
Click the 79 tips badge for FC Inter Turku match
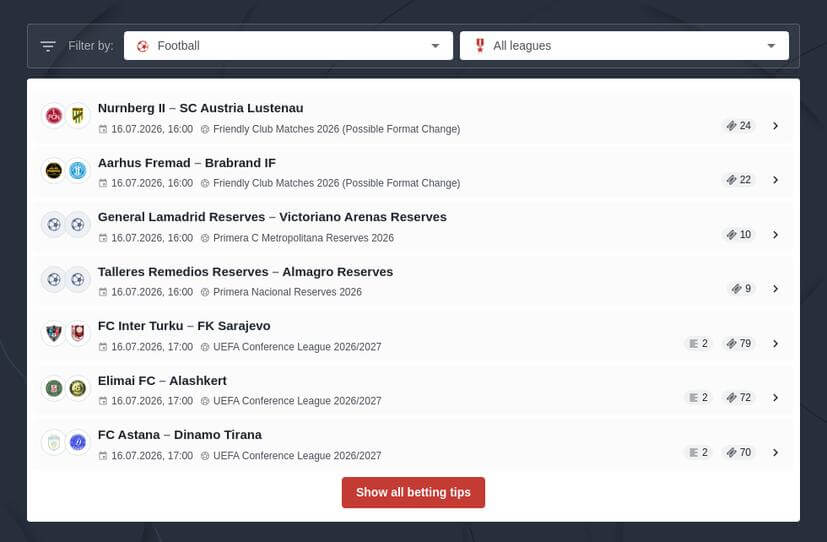pyautogui.click(x=738, y=344)
